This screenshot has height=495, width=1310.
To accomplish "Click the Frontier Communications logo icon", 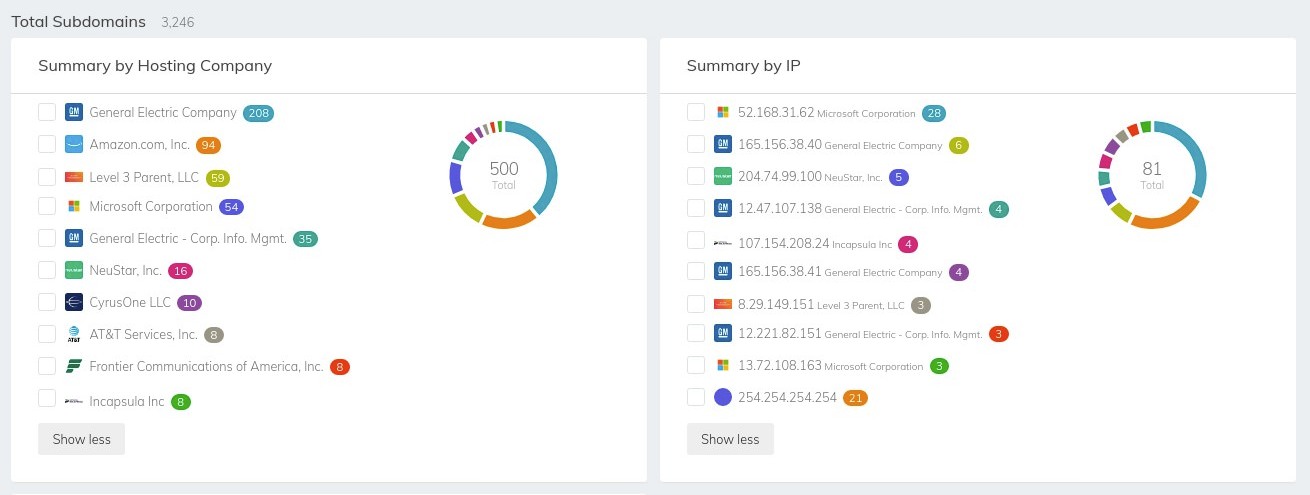I will [73, 366].
